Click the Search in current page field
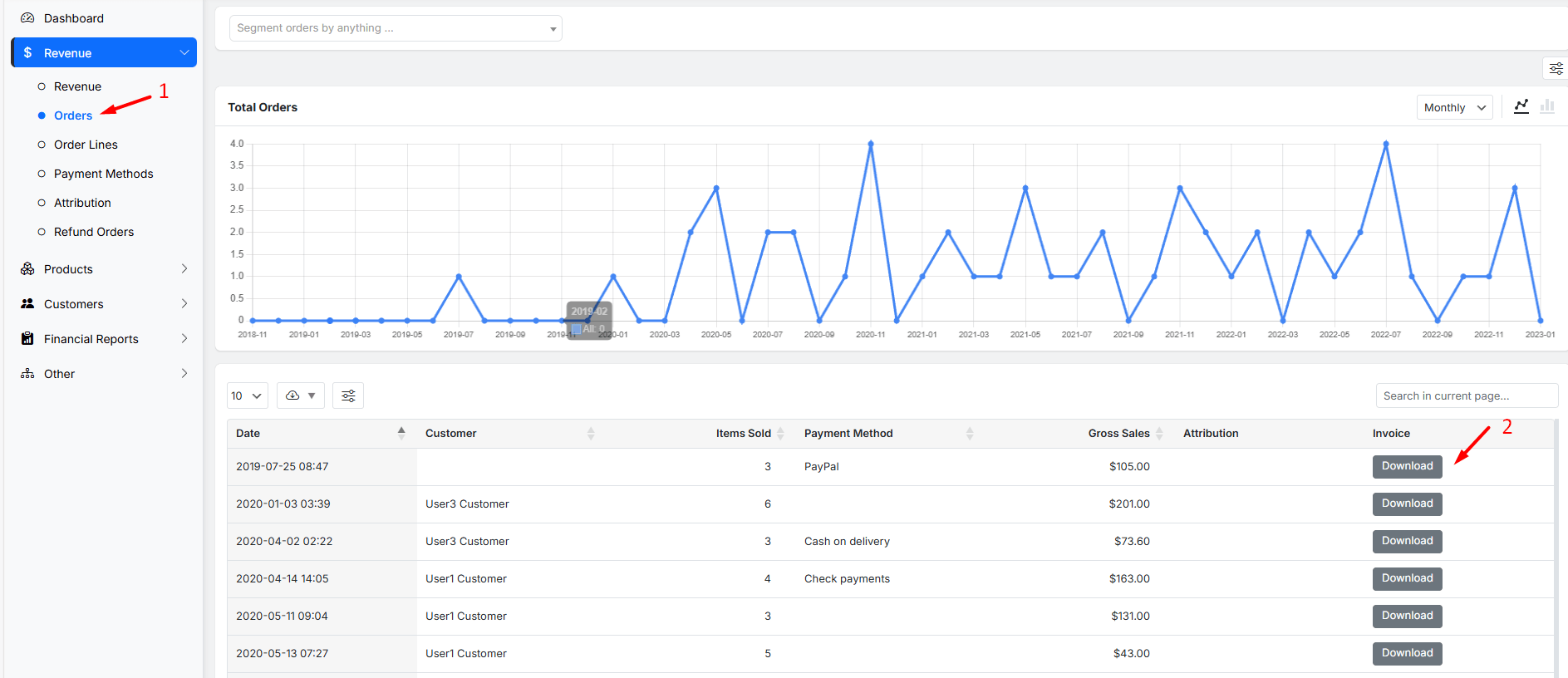The width and height of the screenshot is (1568, 678). point(1466,396)
